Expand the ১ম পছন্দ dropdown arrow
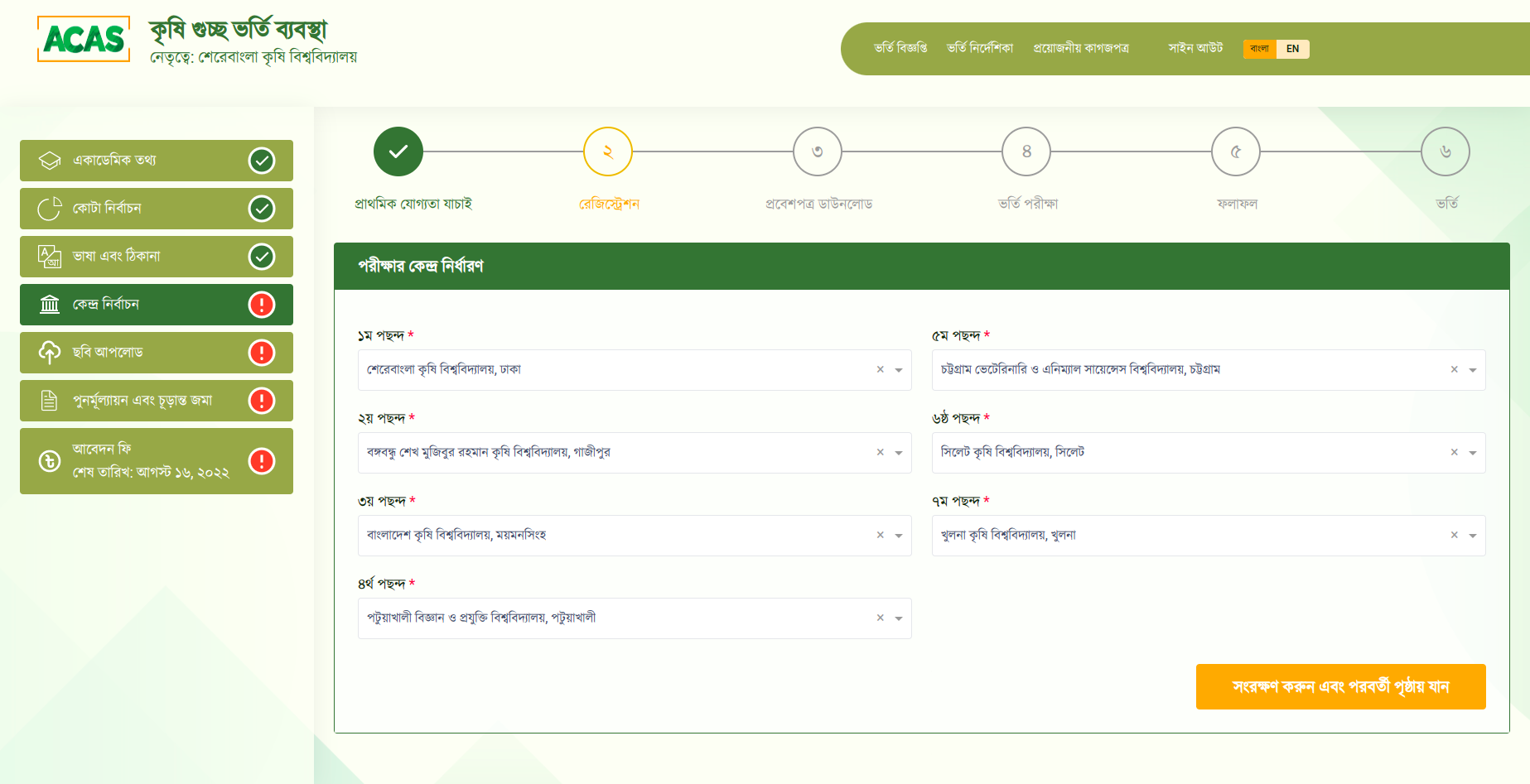Image resolution: width=1530 pixels, height=784 pixels. coord(899,370)
